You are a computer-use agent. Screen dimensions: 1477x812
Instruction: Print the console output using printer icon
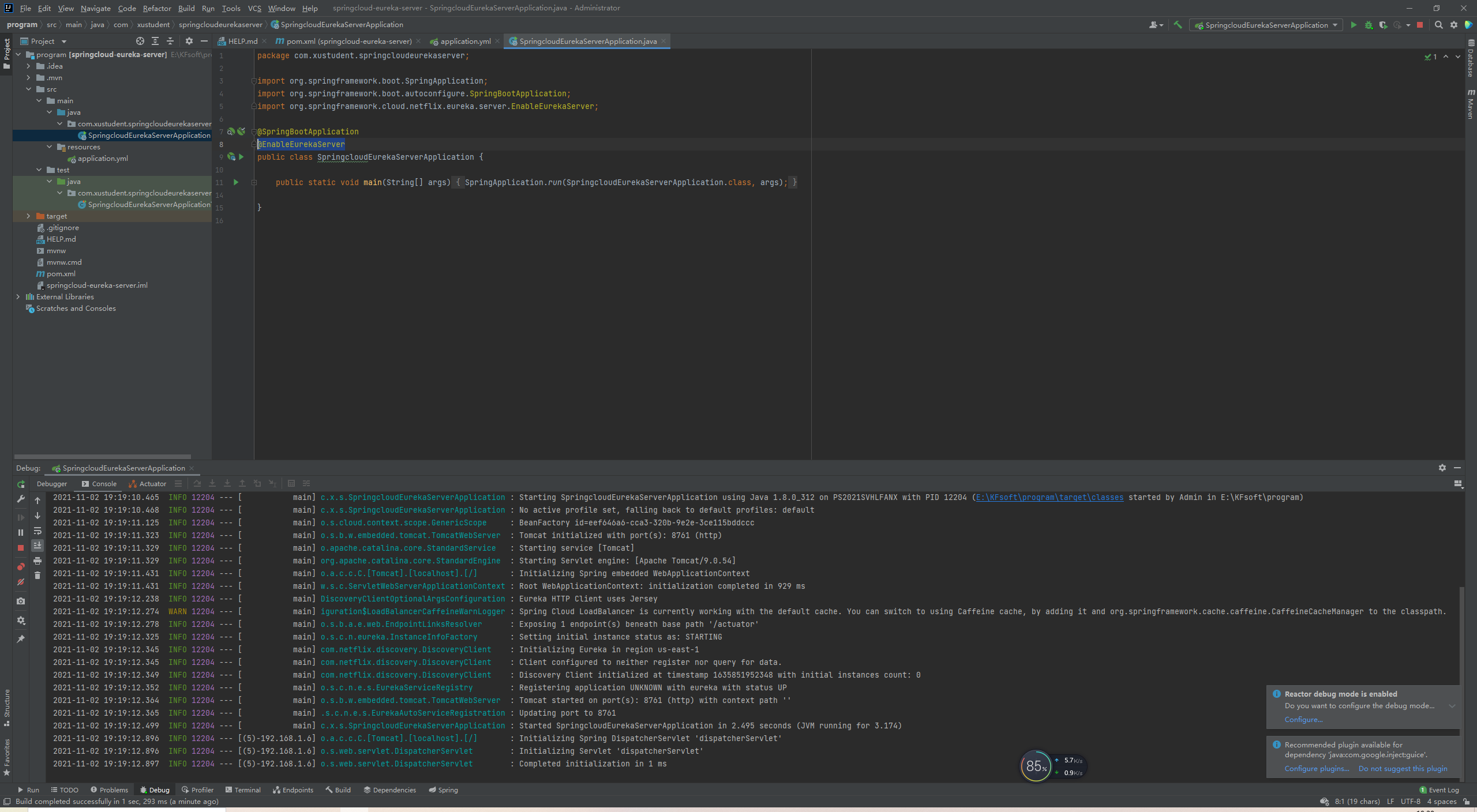click(x=38, y=561)
